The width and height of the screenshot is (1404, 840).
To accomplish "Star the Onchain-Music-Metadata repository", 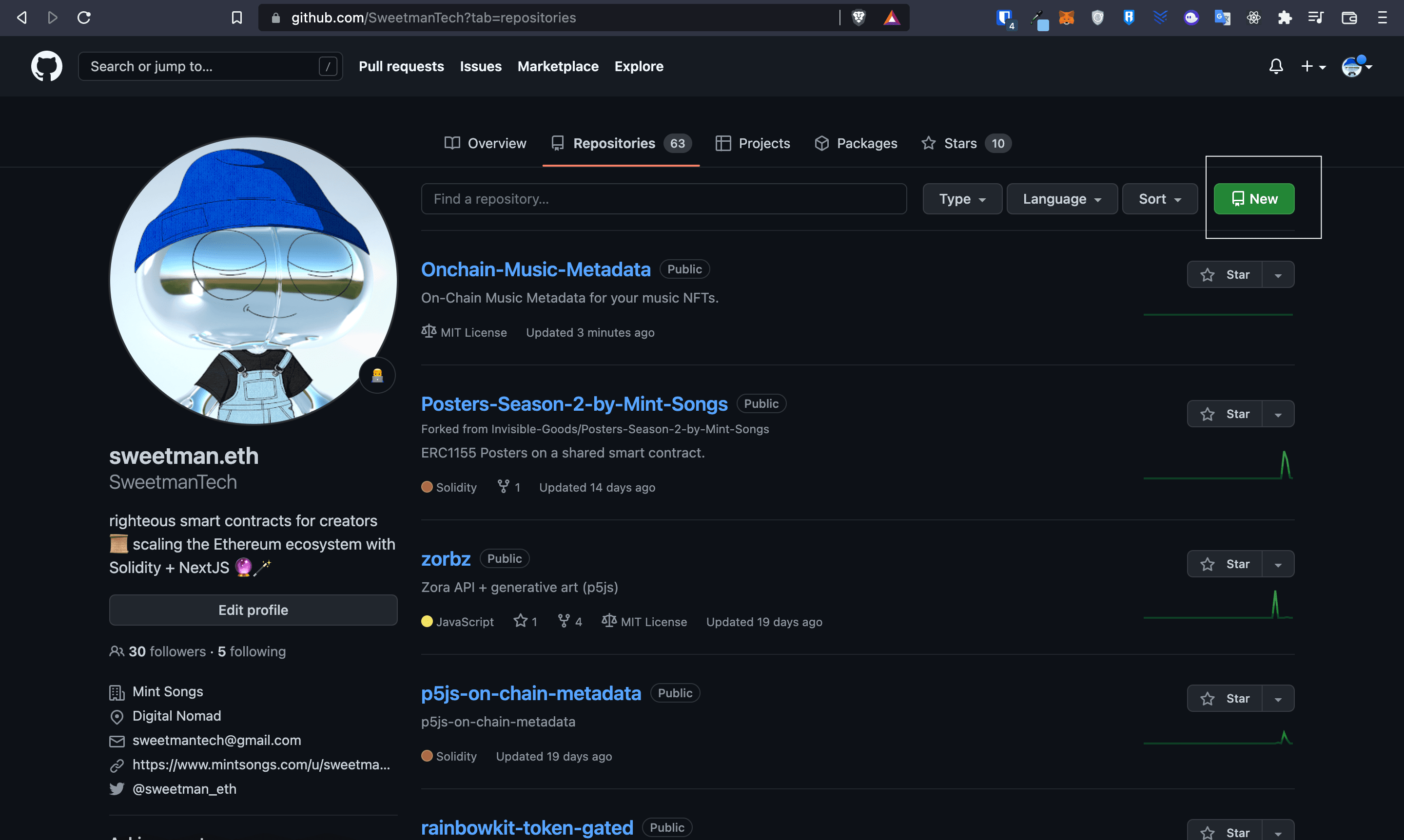I will [x=1225, y=274].
